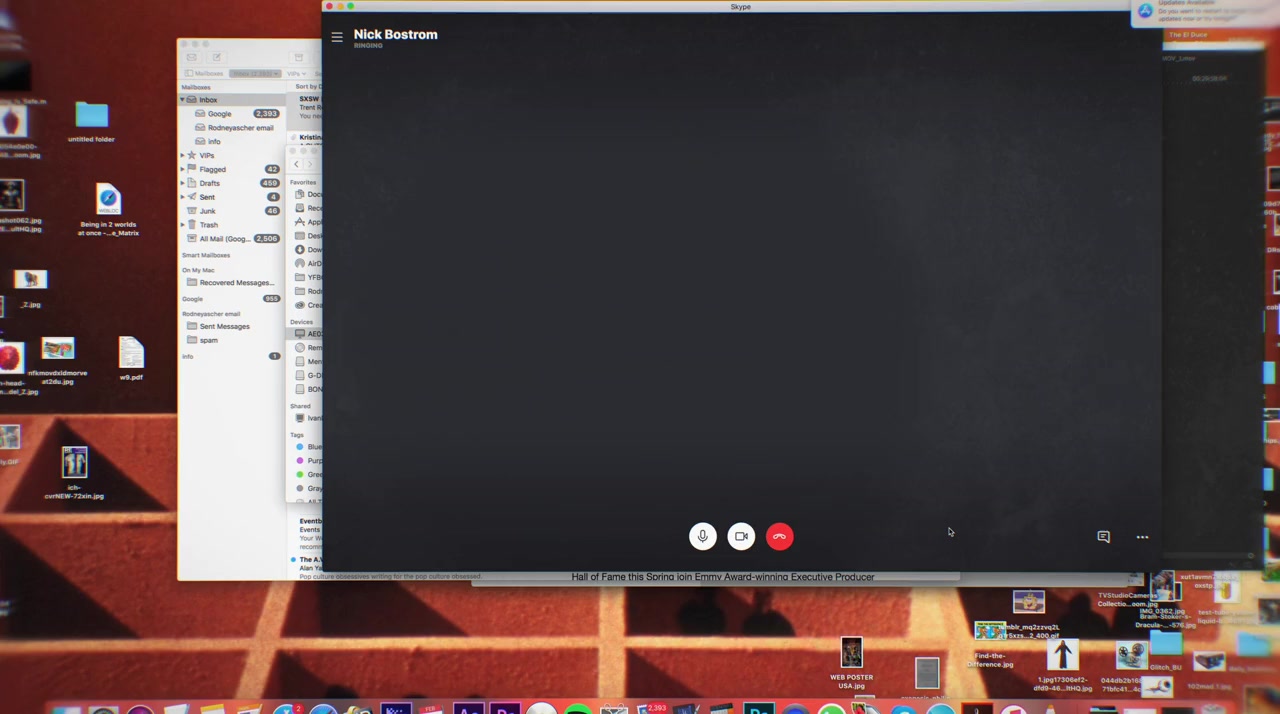
Task: Open the Junk mailbox
Action: [x=207, y=211]
